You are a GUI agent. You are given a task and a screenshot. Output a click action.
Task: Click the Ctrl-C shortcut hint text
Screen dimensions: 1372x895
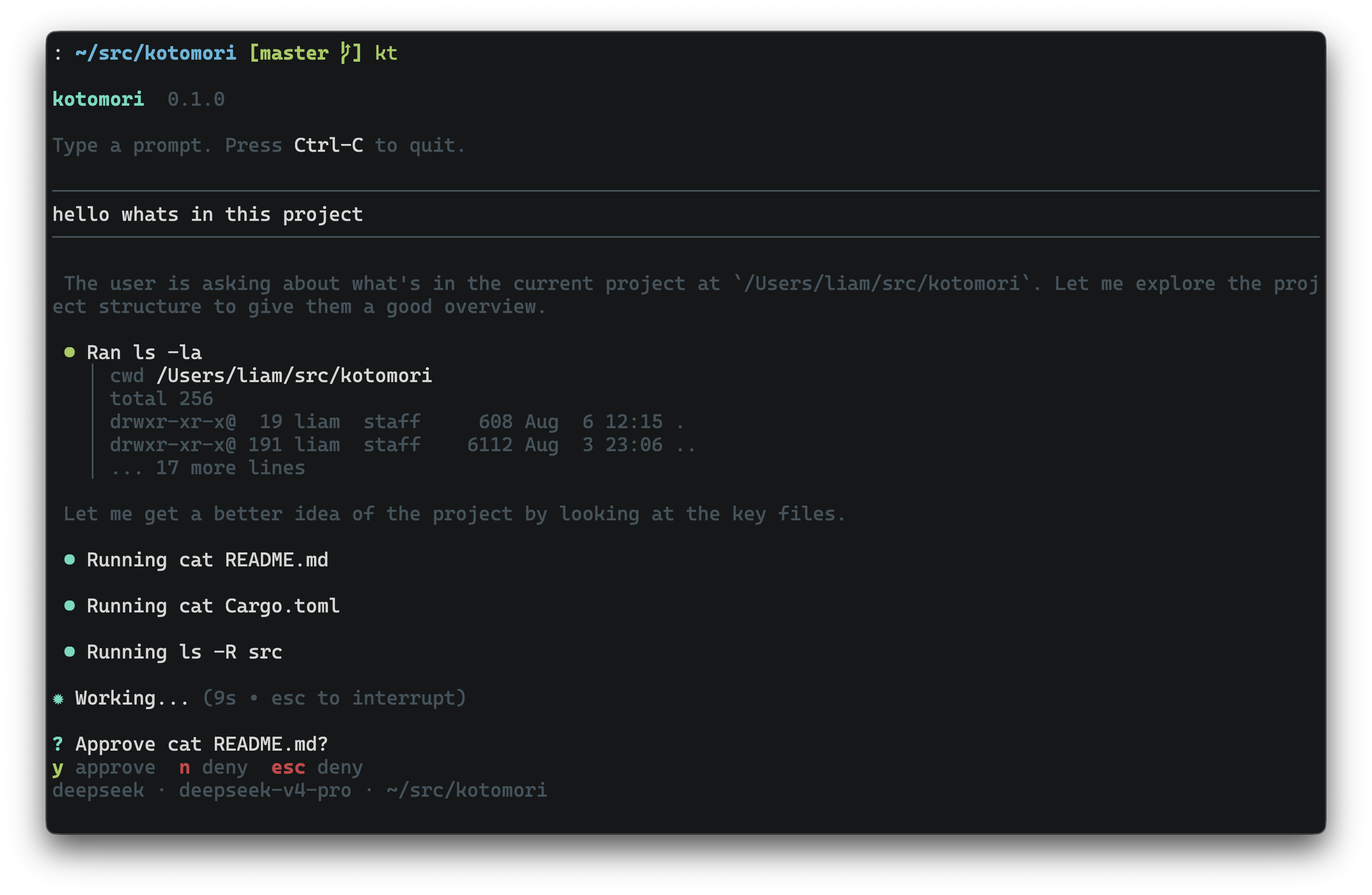(x=328, y=145)
